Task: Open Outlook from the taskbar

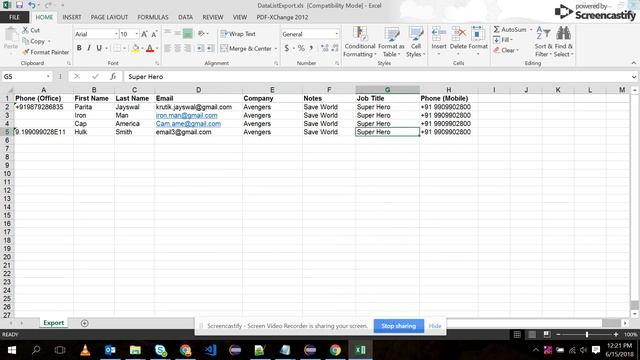Action: point(110,350)
